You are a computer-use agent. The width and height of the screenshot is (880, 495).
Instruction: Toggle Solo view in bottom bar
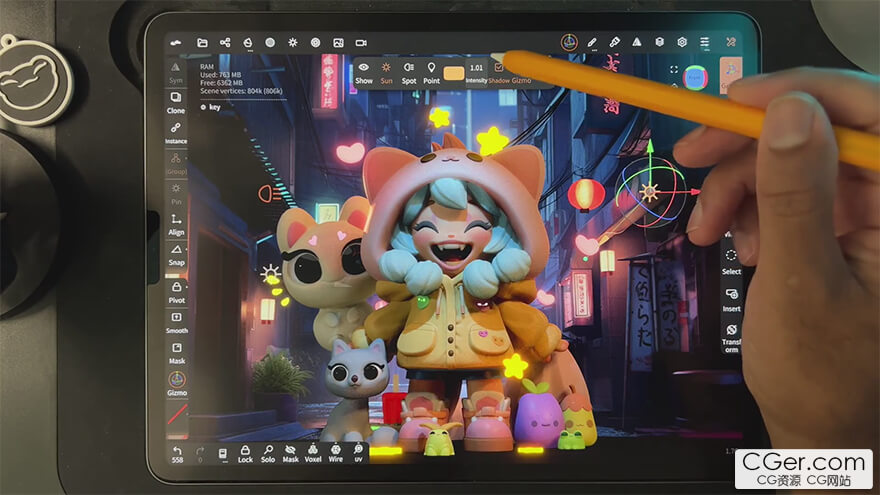268,454
